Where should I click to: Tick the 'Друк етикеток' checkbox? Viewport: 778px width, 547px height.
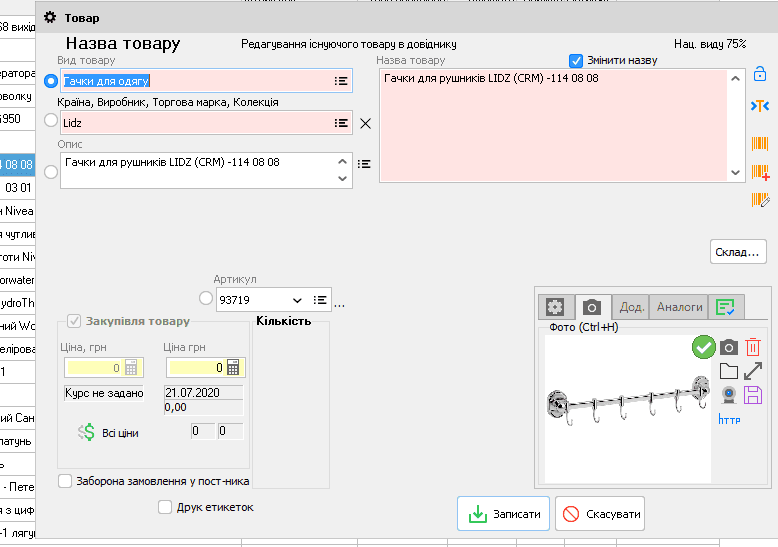(x=166, y=507)
